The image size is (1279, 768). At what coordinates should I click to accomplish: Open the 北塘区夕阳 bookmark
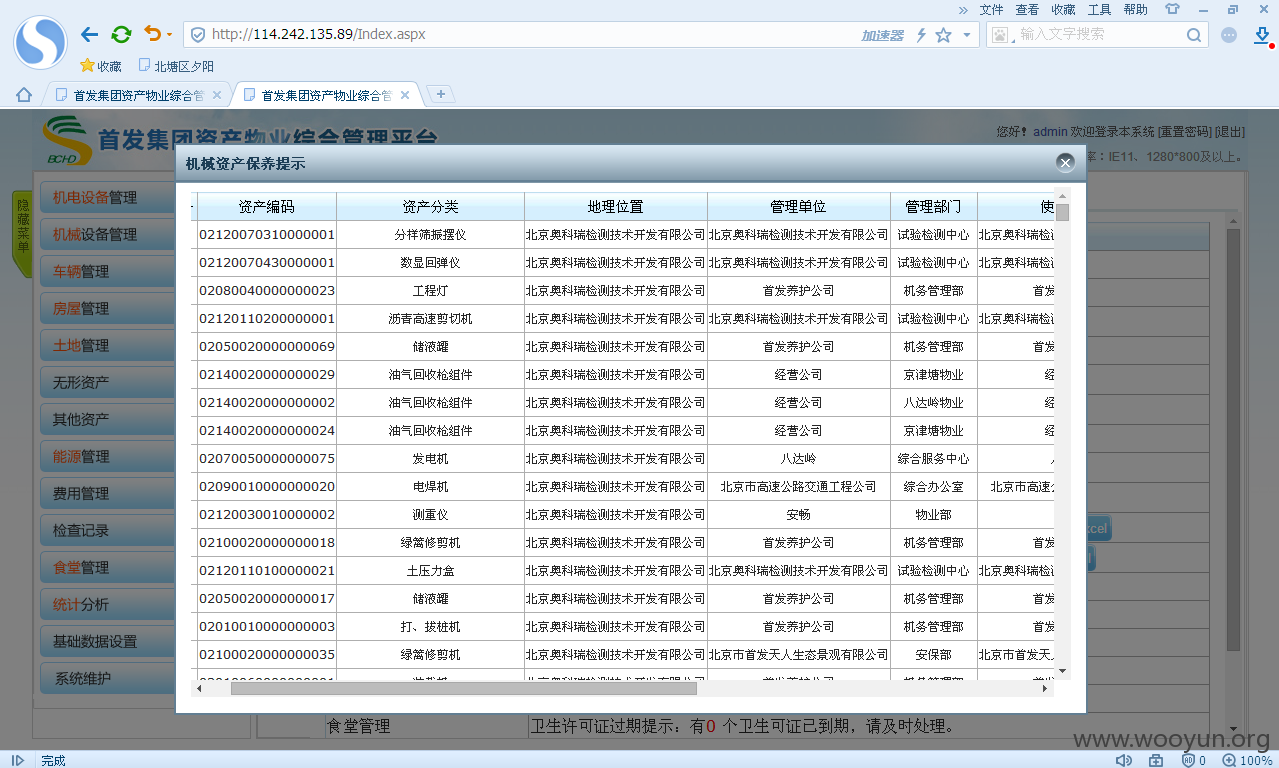click(176, 66)
